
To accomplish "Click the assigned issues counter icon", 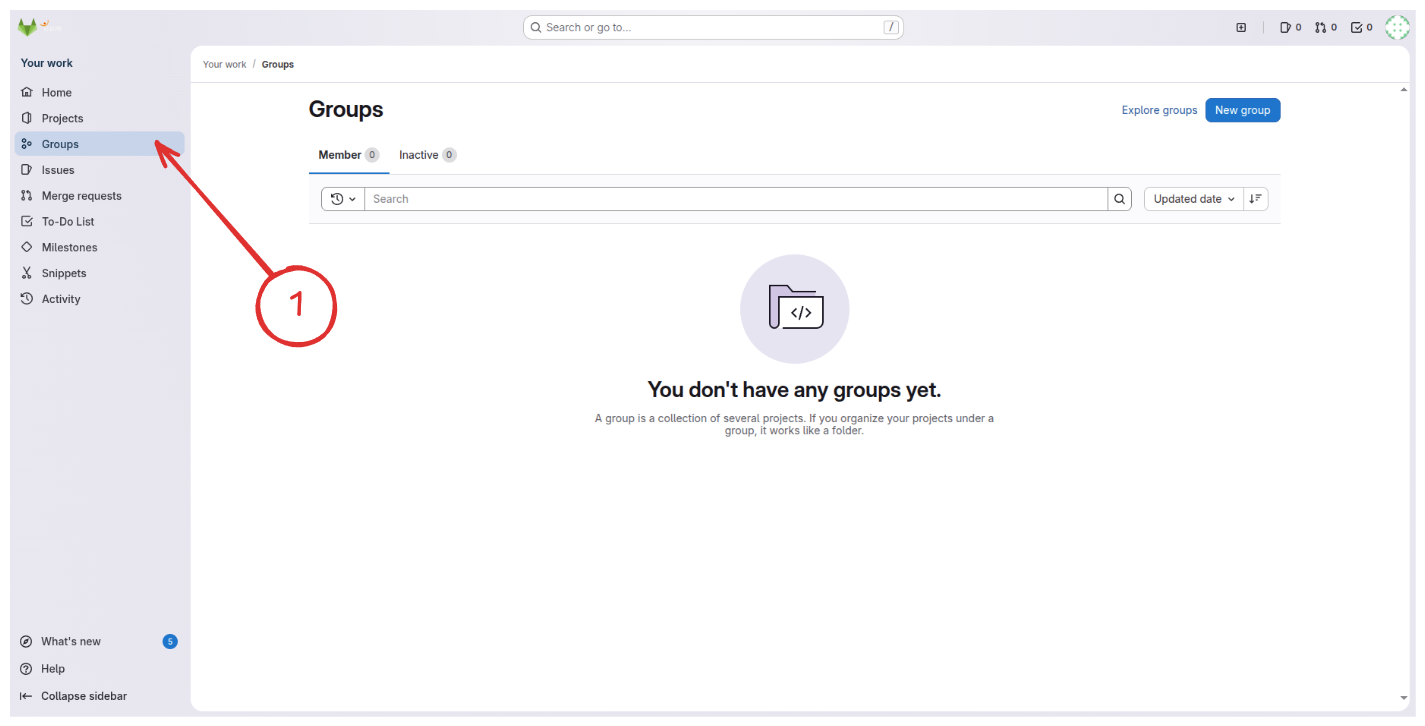I will pos(1288,27).
